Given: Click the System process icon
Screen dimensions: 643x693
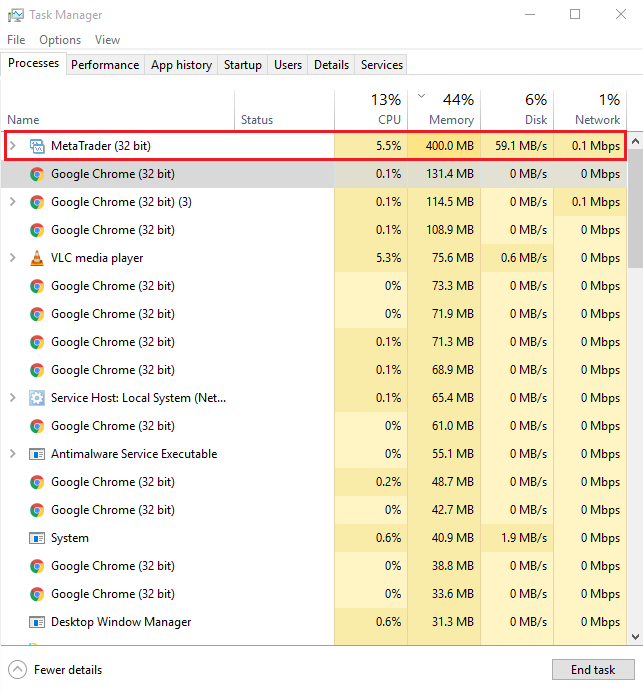Looking at the screenshot, I should pyautogui.click(x=37, y=538).
